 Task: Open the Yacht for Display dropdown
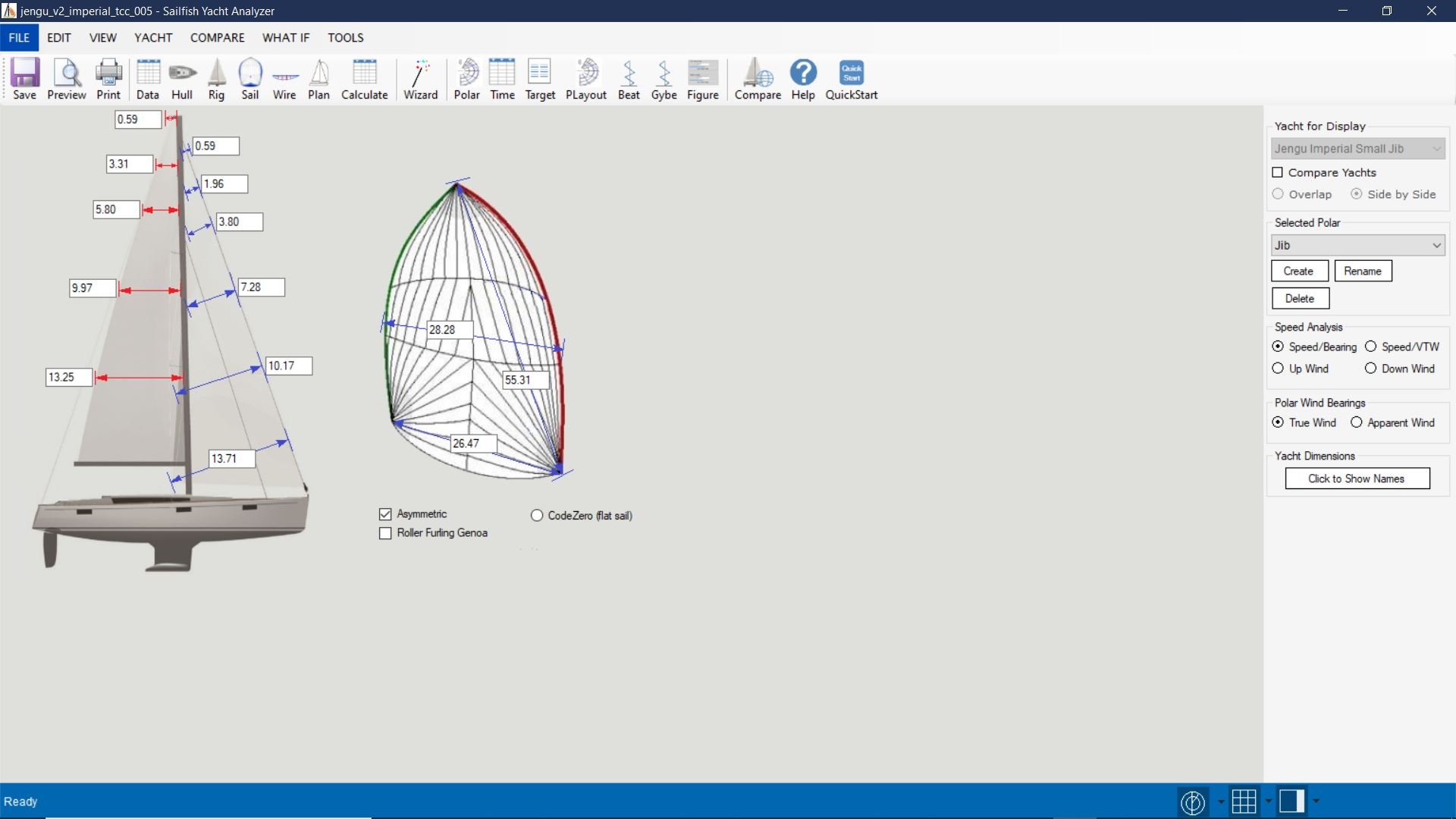(1436, 149)
